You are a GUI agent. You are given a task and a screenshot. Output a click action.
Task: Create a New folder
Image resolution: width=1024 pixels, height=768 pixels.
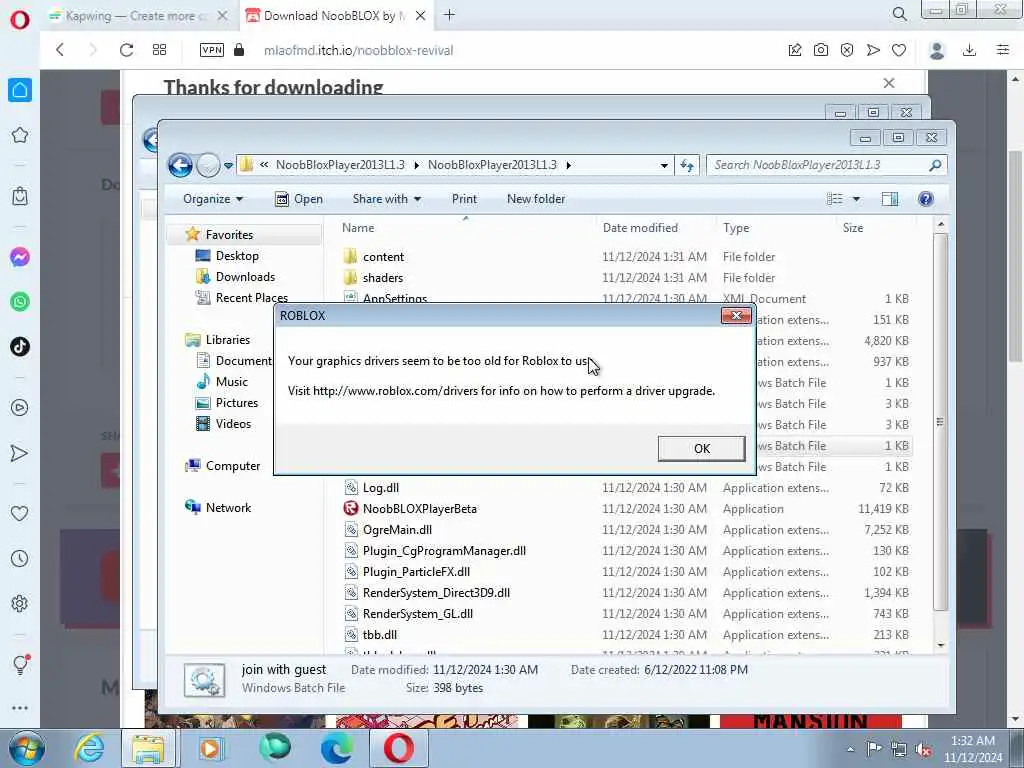click(x=536, y=199)
